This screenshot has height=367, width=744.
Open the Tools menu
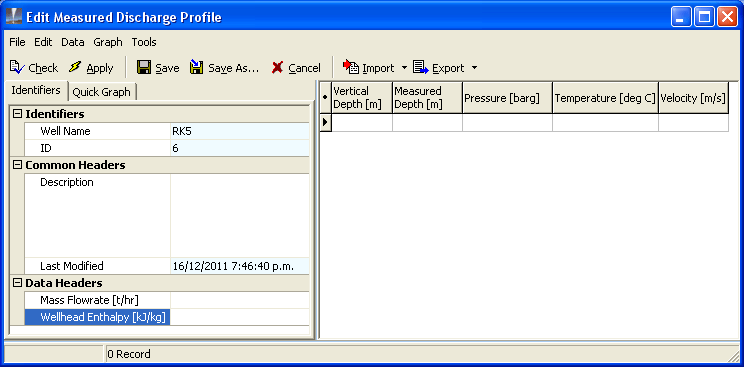point(144,42)
